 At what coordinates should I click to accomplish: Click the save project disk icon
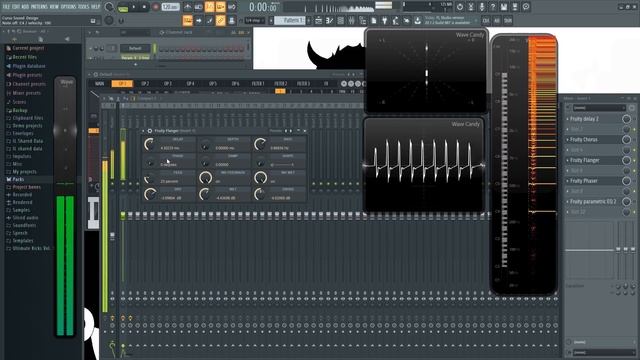point(504,7)
